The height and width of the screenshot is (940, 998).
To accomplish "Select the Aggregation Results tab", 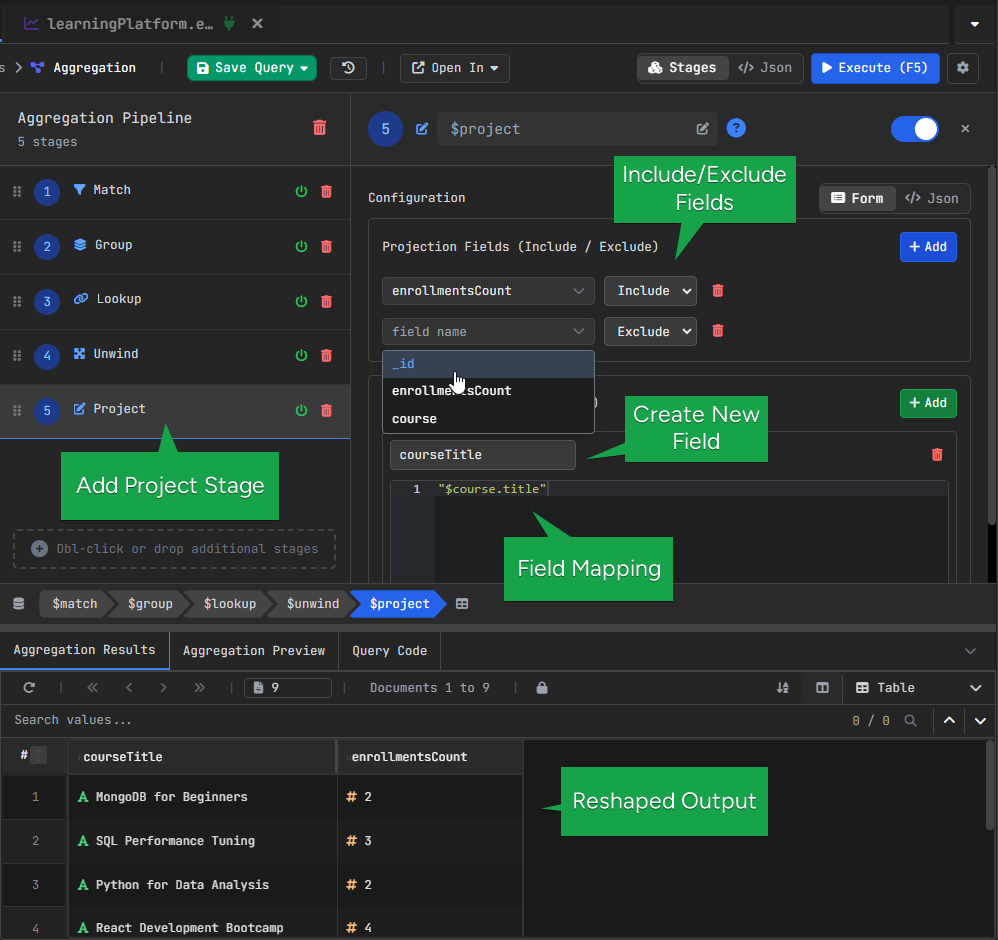I will (x=85, y=650).
